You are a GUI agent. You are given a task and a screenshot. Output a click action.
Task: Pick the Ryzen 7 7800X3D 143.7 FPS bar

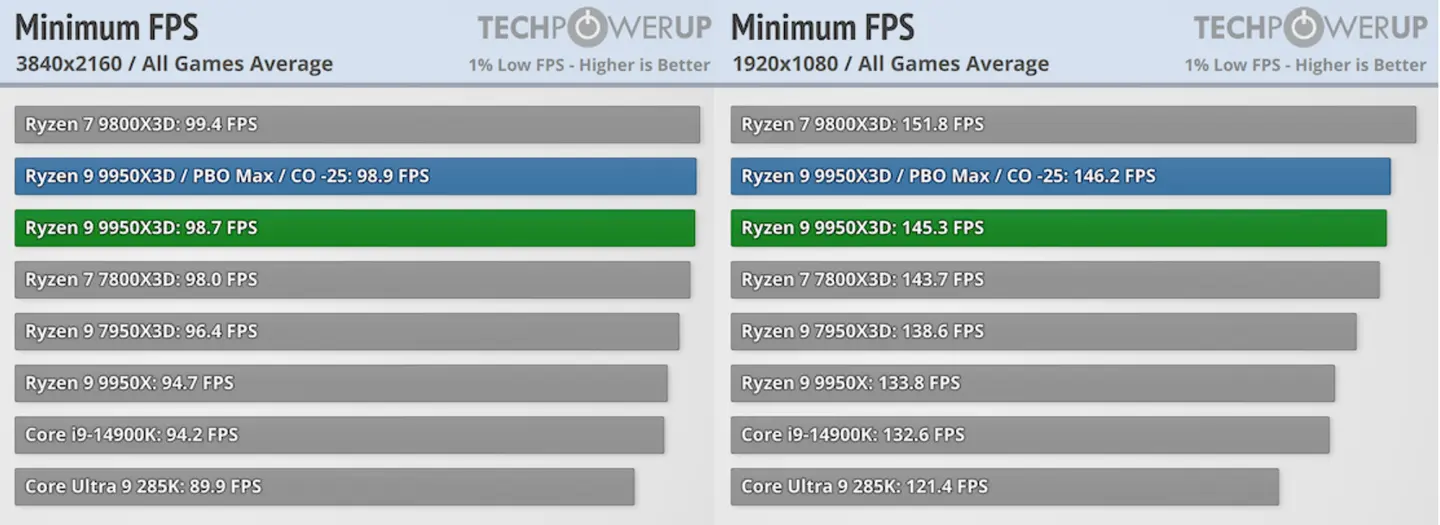[1055, 280]
